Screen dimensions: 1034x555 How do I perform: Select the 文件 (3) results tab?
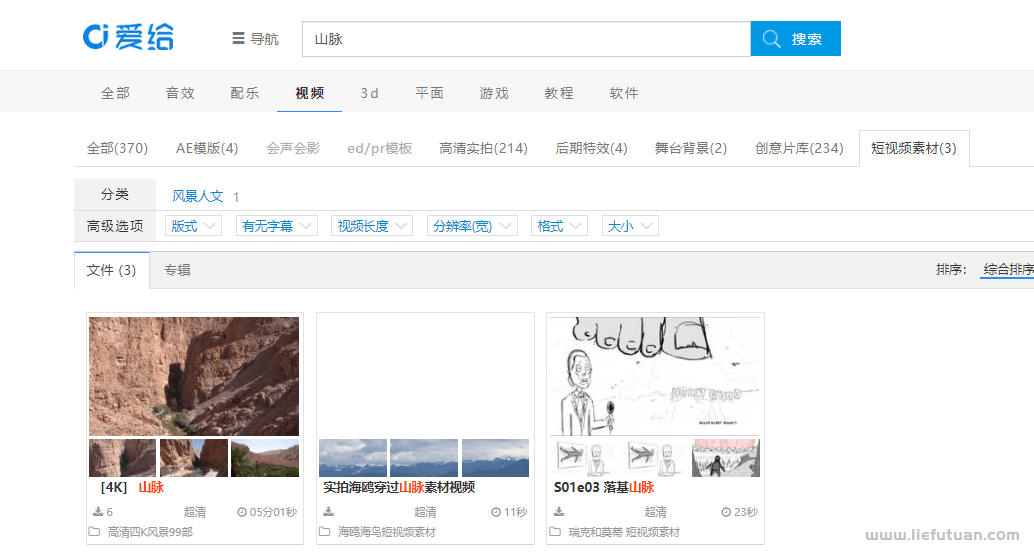(111, 270)
